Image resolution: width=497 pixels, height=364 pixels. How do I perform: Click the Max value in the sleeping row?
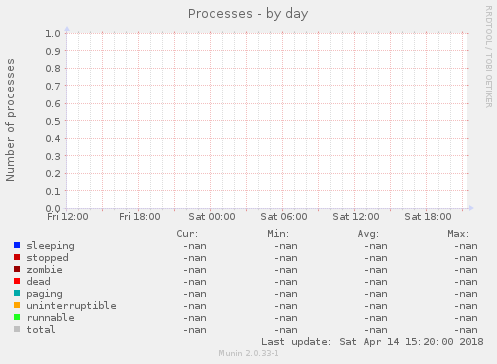466,246
